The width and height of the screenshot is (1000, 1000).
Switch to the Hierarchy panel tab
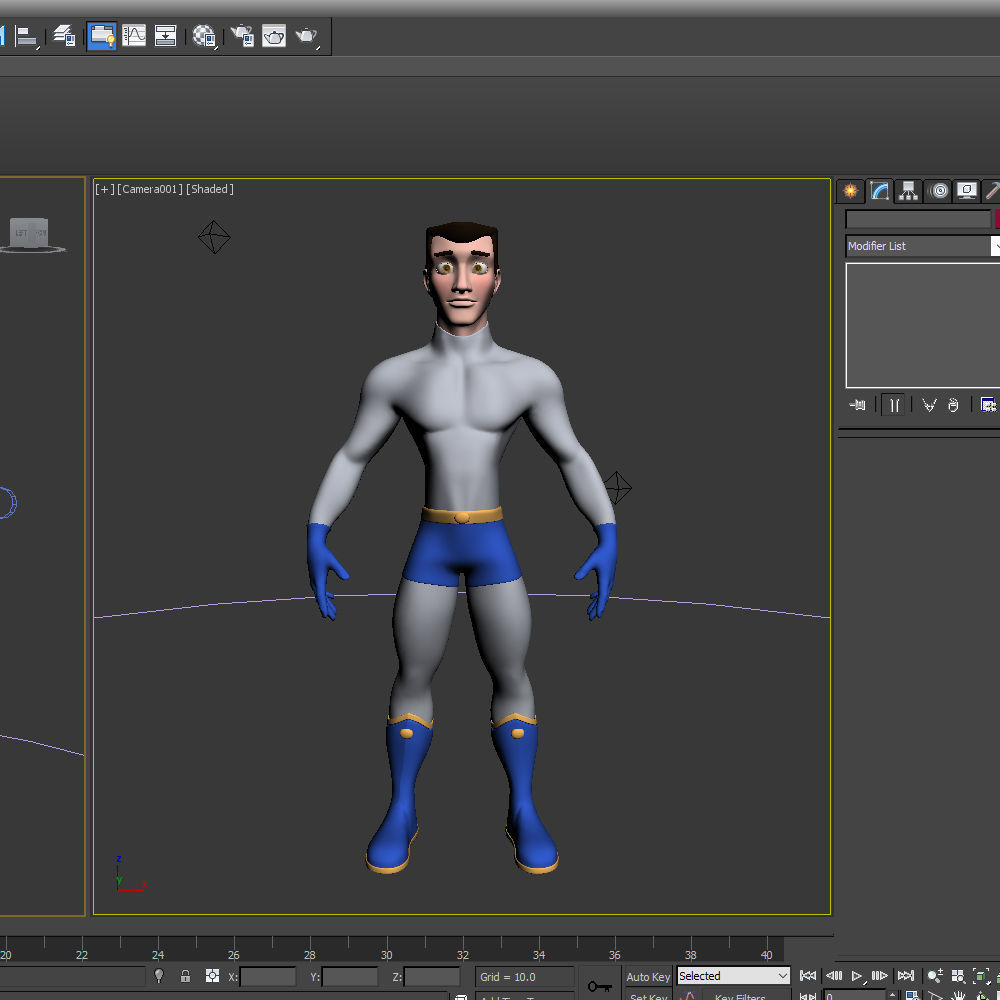coord(908,191)
